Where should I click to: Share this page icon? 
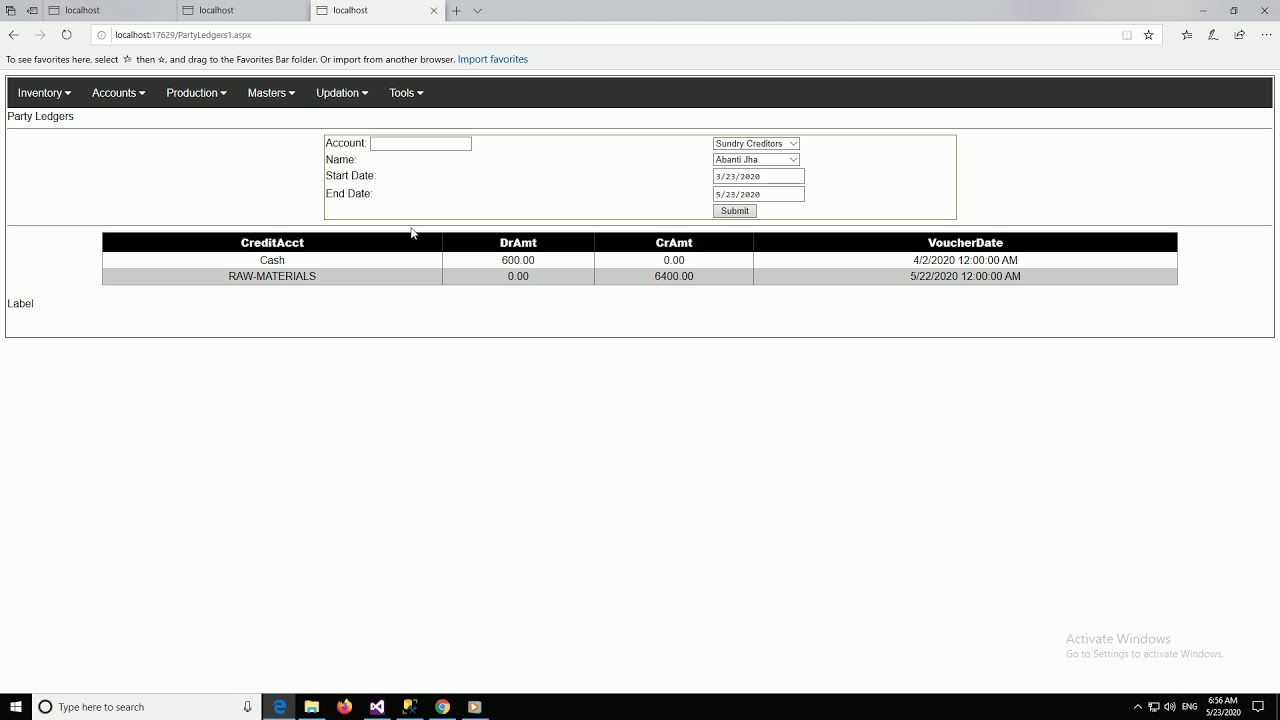point(1240,35)
